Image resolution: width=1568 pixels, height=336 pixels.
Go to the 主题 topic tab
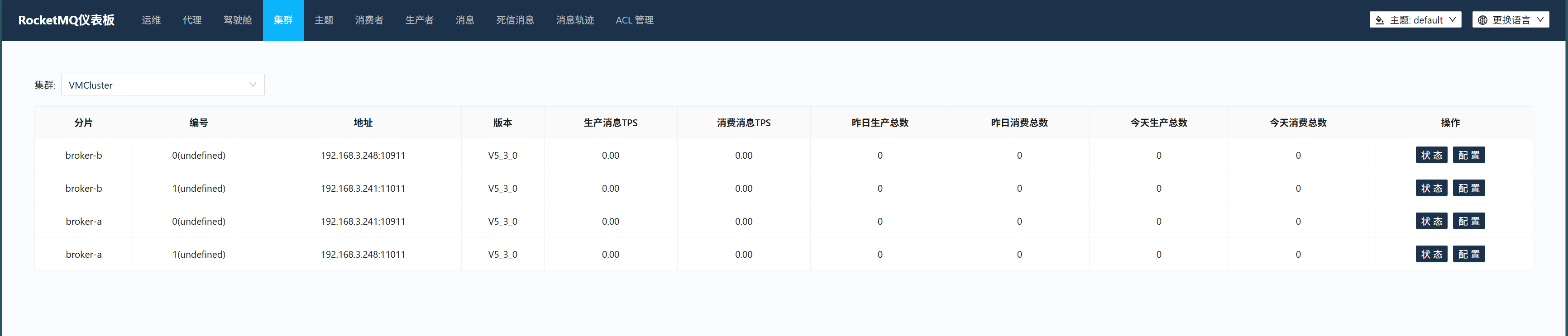point(324,20)
